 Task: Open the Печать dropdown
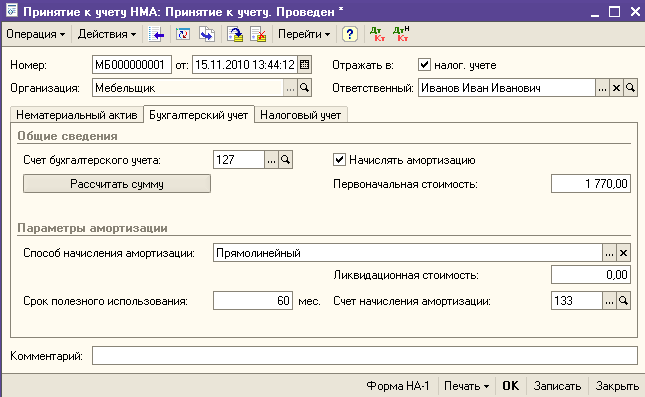pos(466,386)
